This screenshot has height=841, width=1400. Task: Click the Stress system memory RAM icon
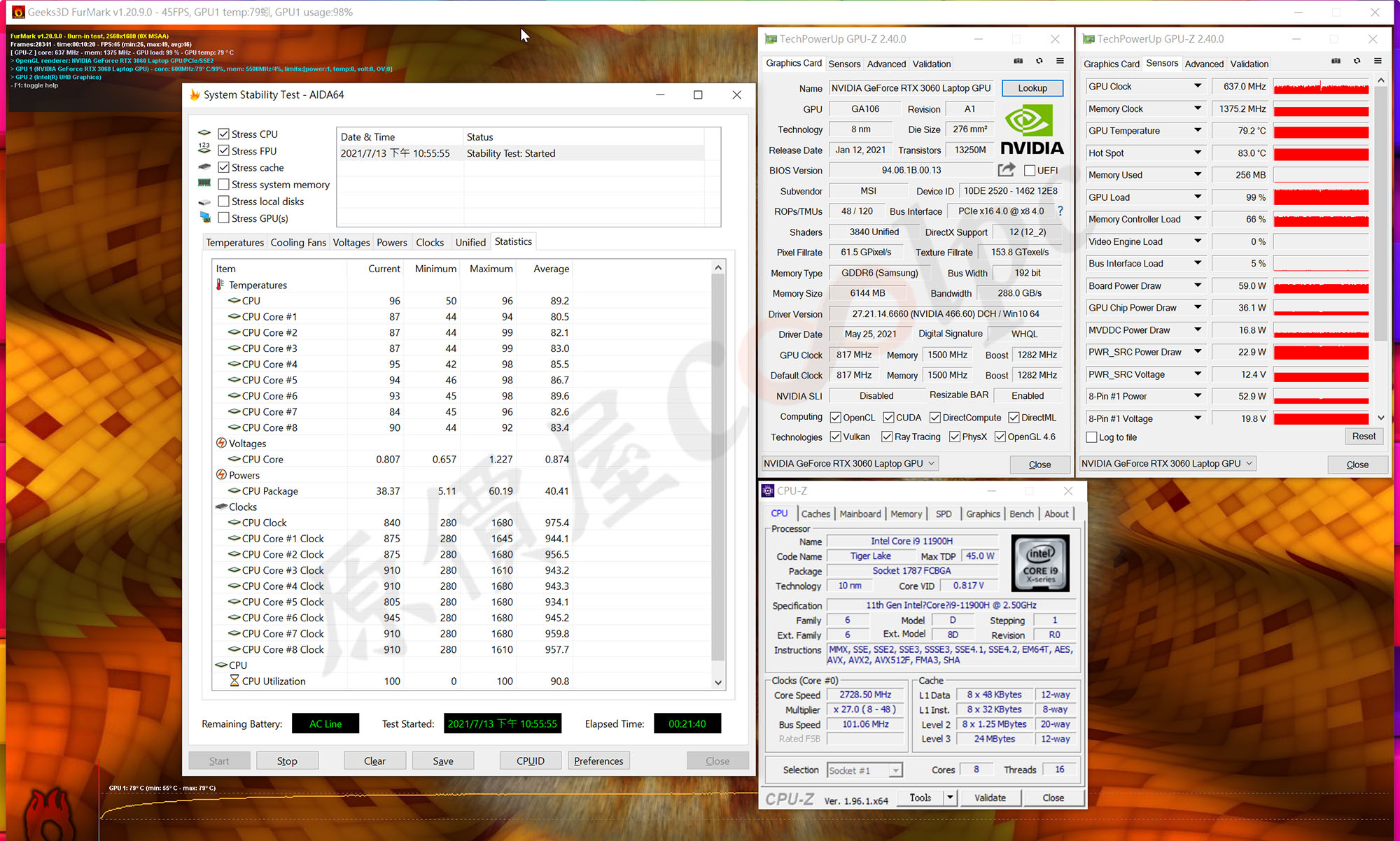[x=204, y=183]
